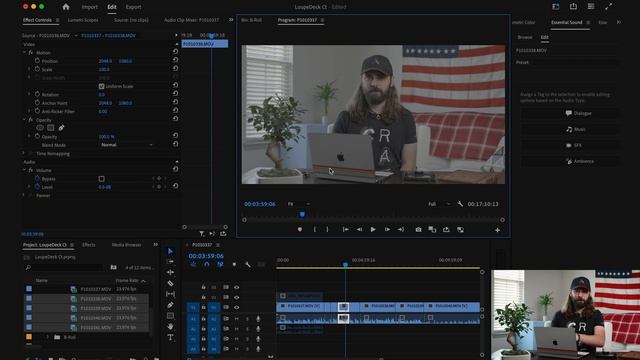
Task: Switch to the Lumetri Scopes tab
Action: pos(83,20)
